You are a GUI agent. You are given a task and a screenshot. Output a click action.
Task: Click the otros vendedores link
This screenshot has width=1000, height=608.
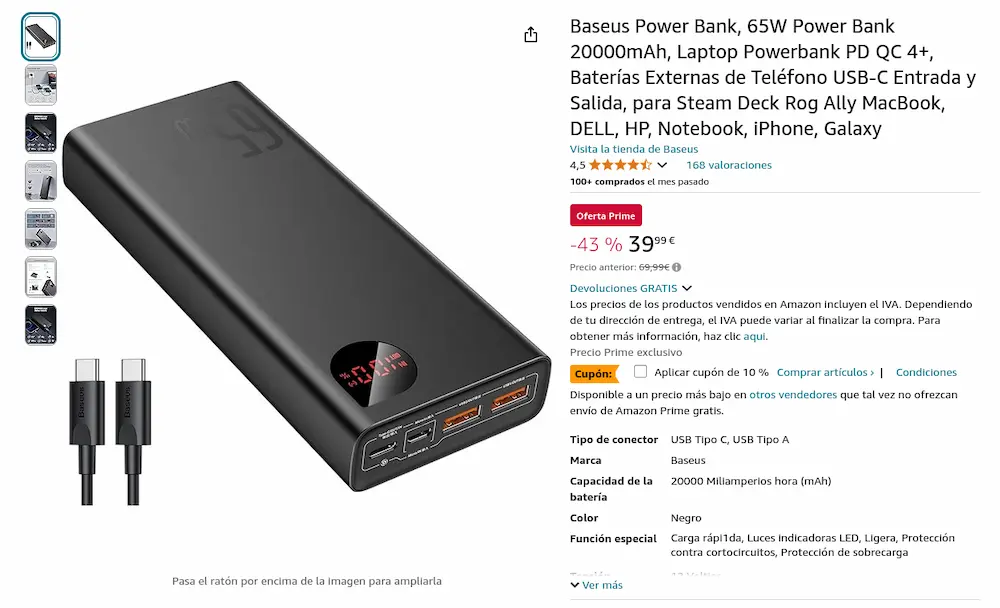[x=793, y=395]
